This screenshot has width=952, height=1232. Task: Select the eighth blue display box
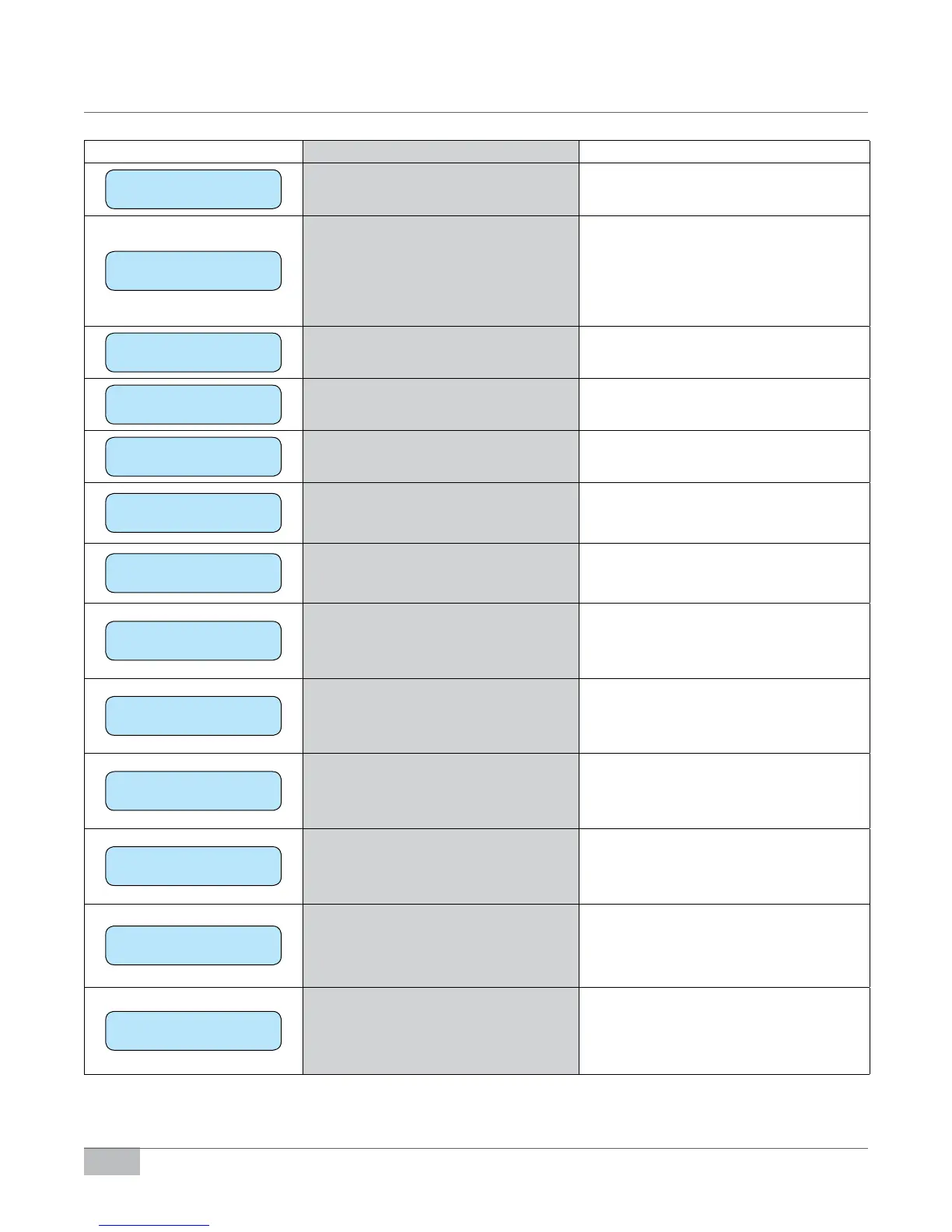point(193,641)
